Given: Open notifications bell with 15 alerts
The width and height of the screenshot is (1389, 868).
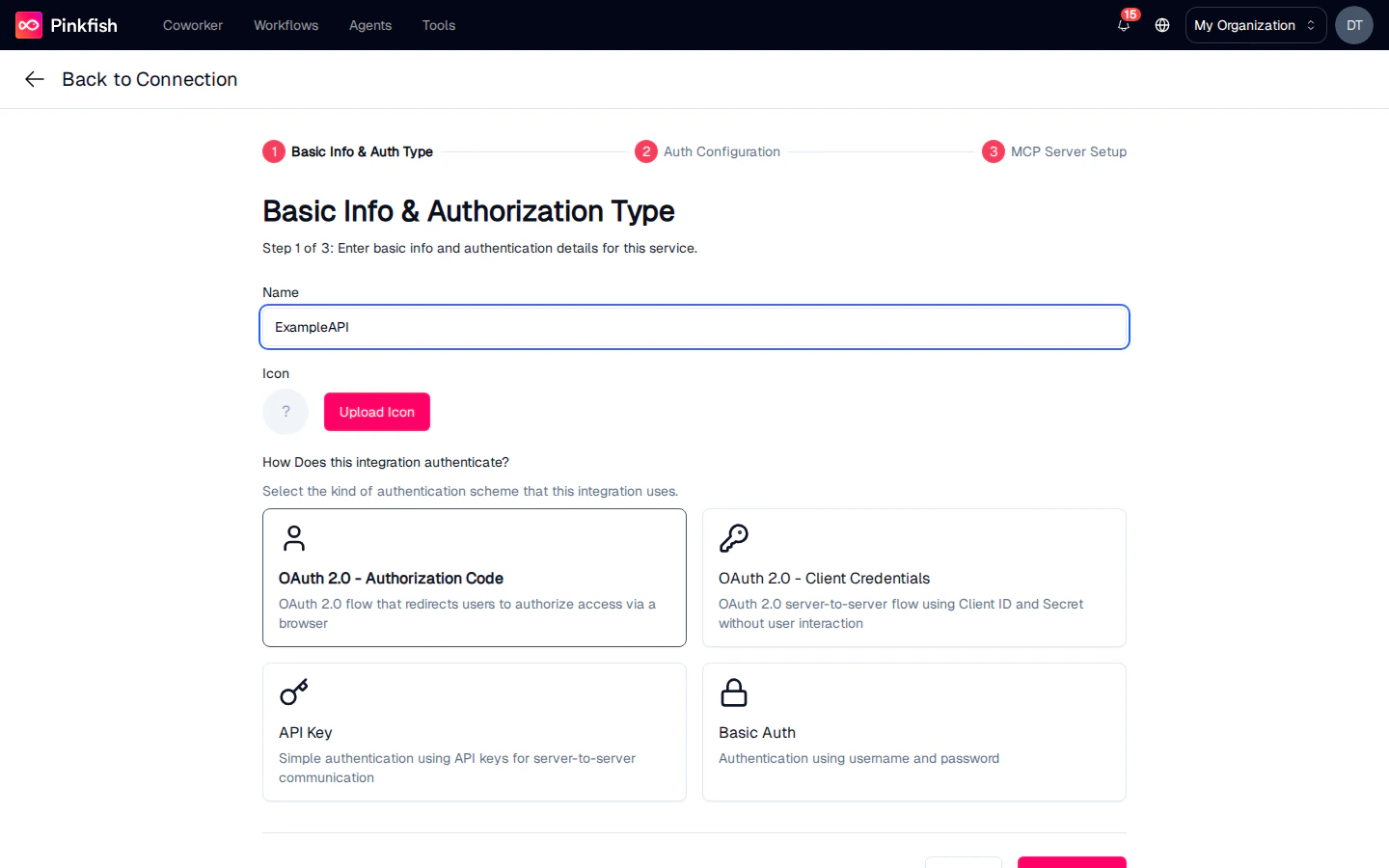Looking at the screenshot, I should click(1123, 26).
